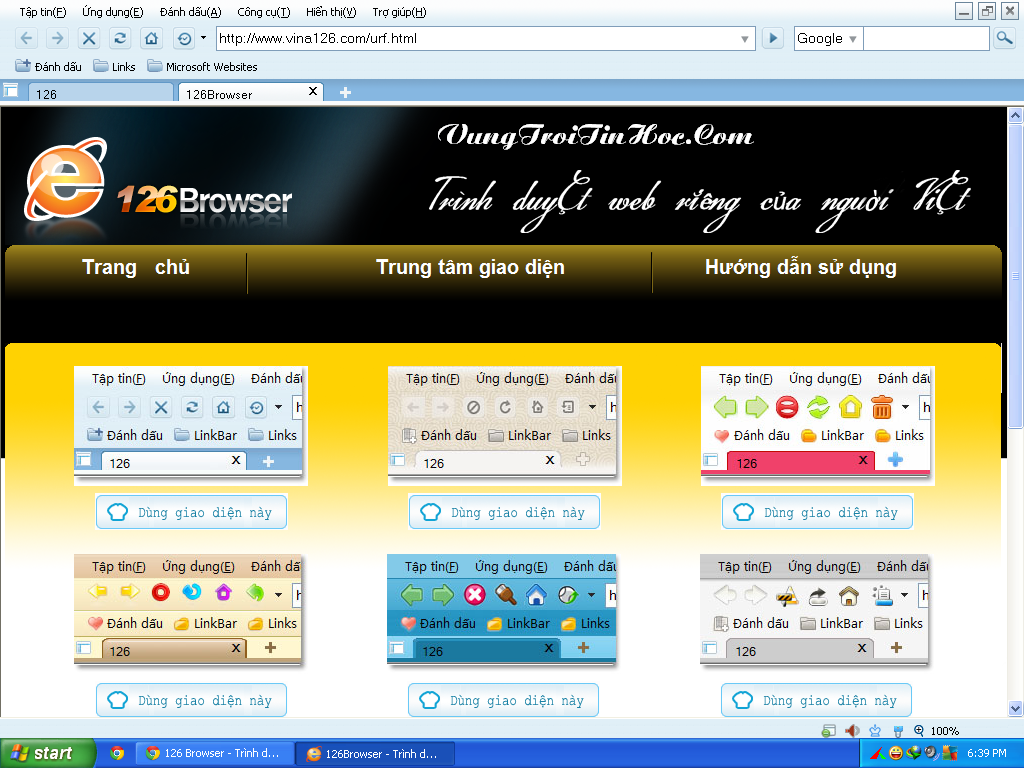This screenshot has width=1024, height=768.
Task: Click the beige patterned theme preview thumbnail
Action: (505, 425)
